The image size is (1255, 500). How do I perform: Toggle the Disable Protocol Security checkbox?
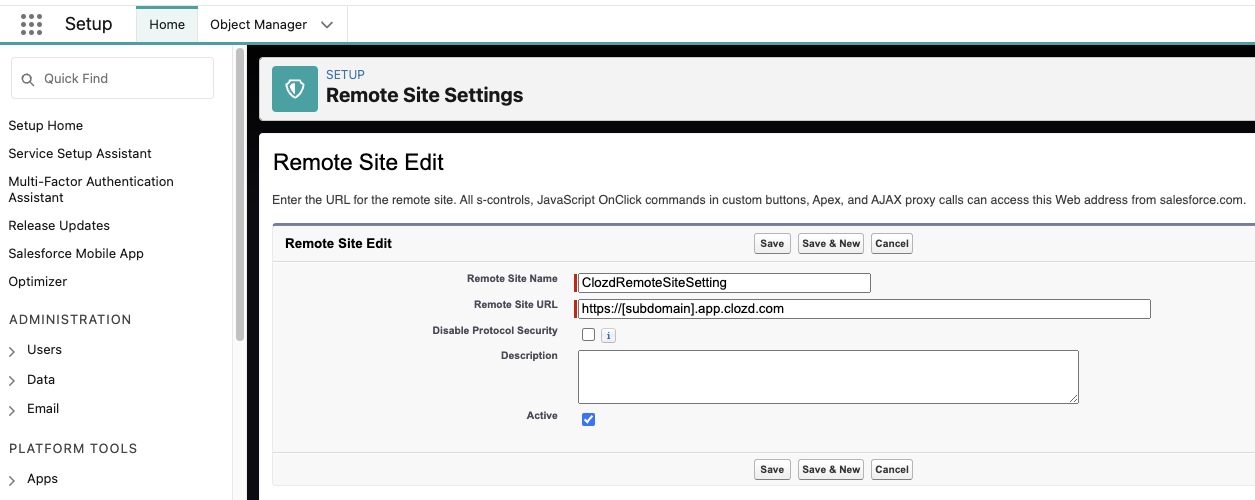[588, 335]
